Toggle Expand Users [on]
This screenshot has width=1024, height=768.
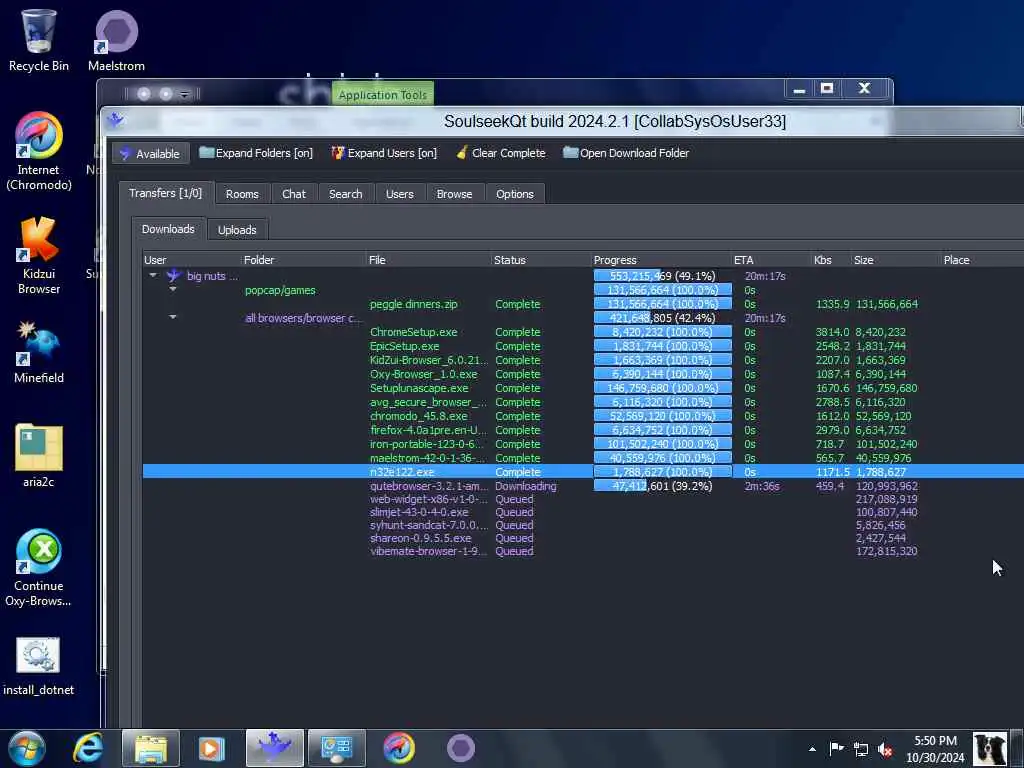click(384, 153)
